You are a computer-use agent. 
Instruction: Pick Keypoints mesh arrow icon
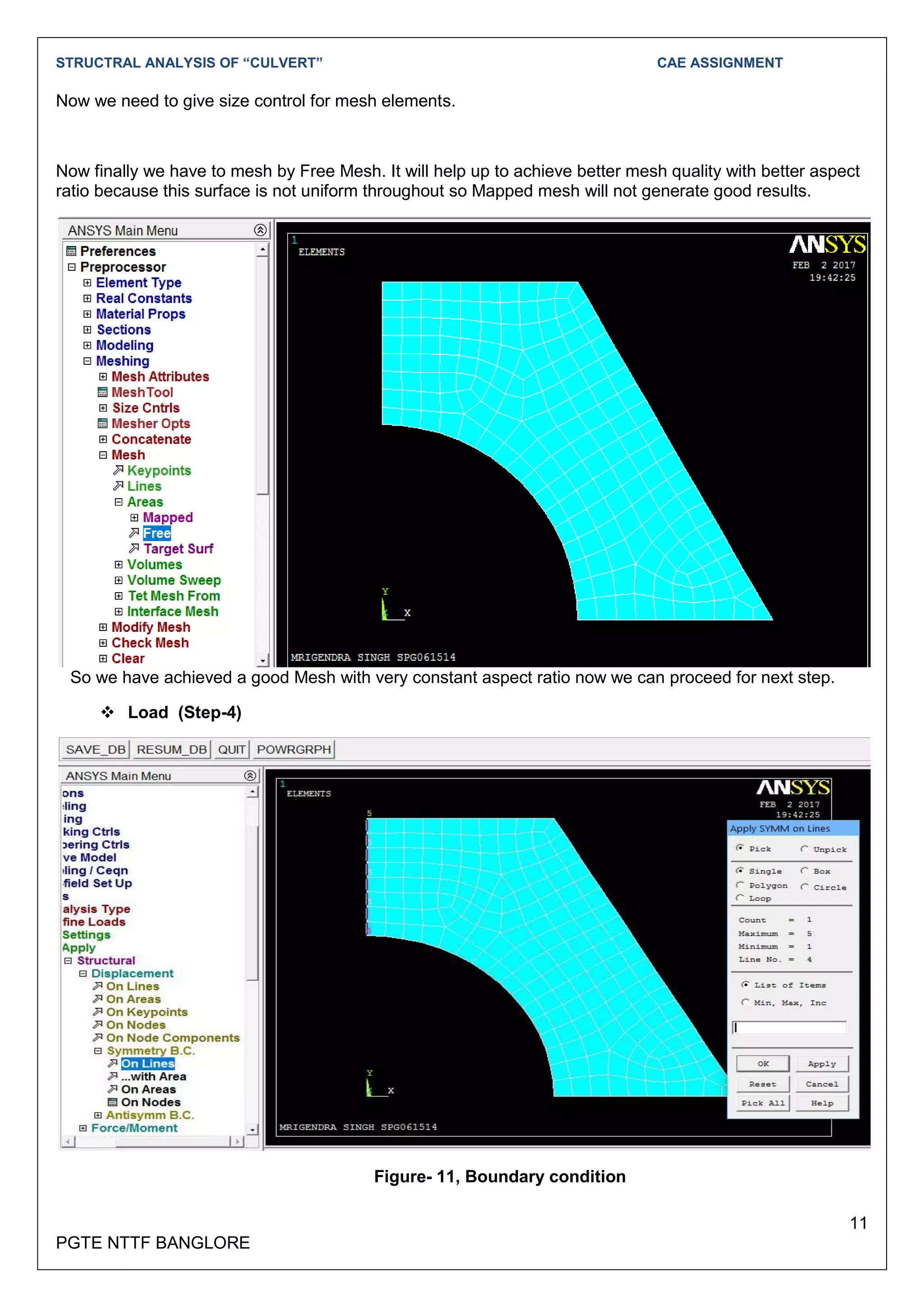[118, 470]
